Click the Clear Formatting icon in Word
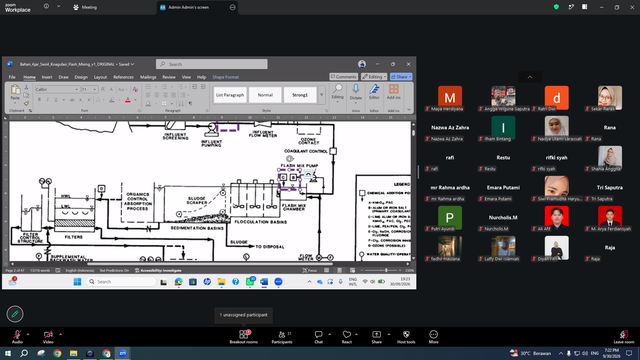Image resolution: width=640 pixels, height=360 pixels. [x=135, y=89]
